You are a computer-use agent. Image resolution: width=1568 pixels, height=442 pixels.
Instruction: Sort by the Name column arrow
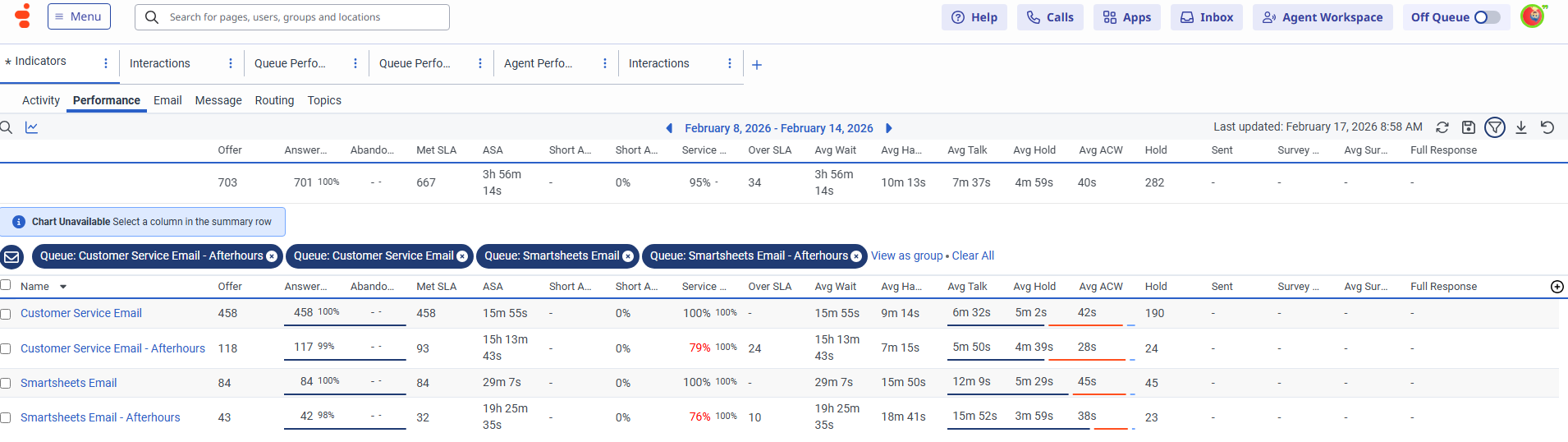coord(63,287)
